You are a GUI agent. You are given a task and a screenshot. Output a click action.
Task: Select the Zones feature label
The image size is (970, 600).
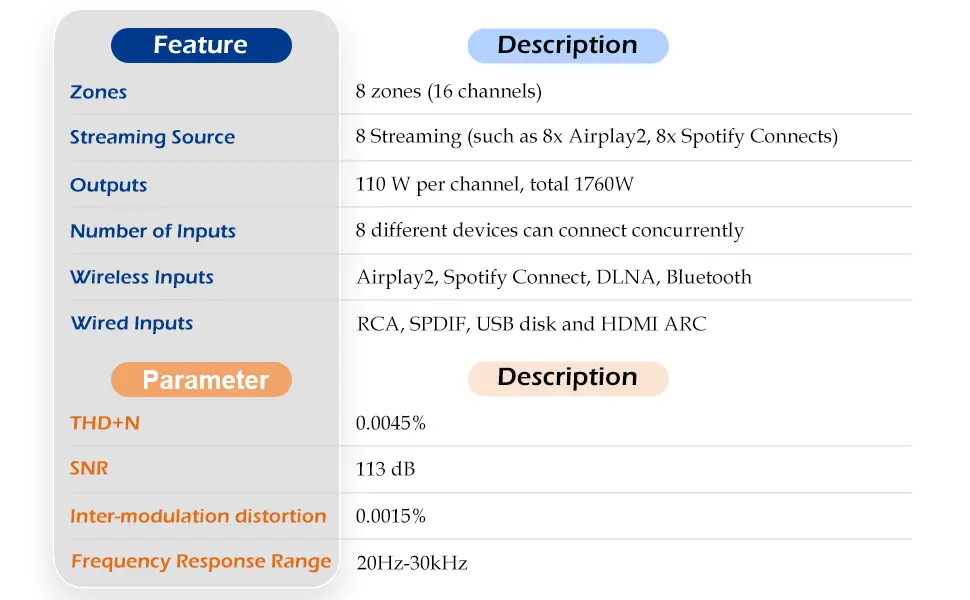point(98,92)
